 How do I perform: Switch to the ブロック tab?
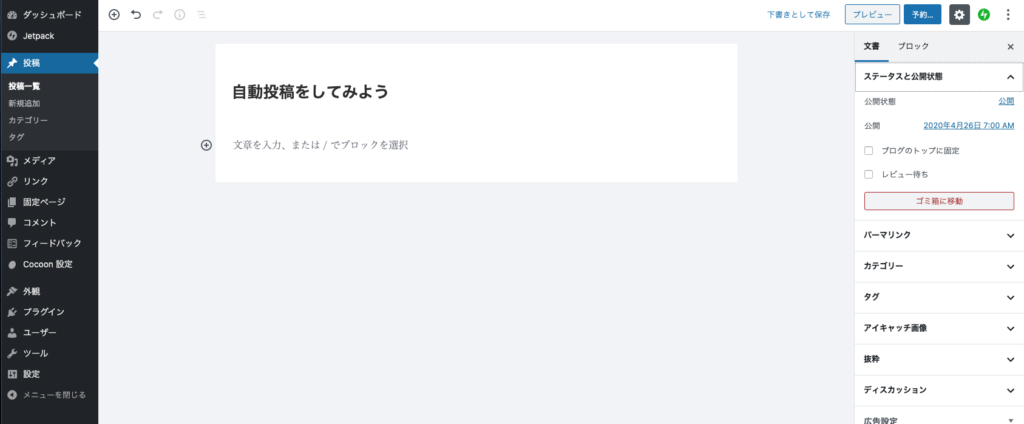click(x=913, y=47)
